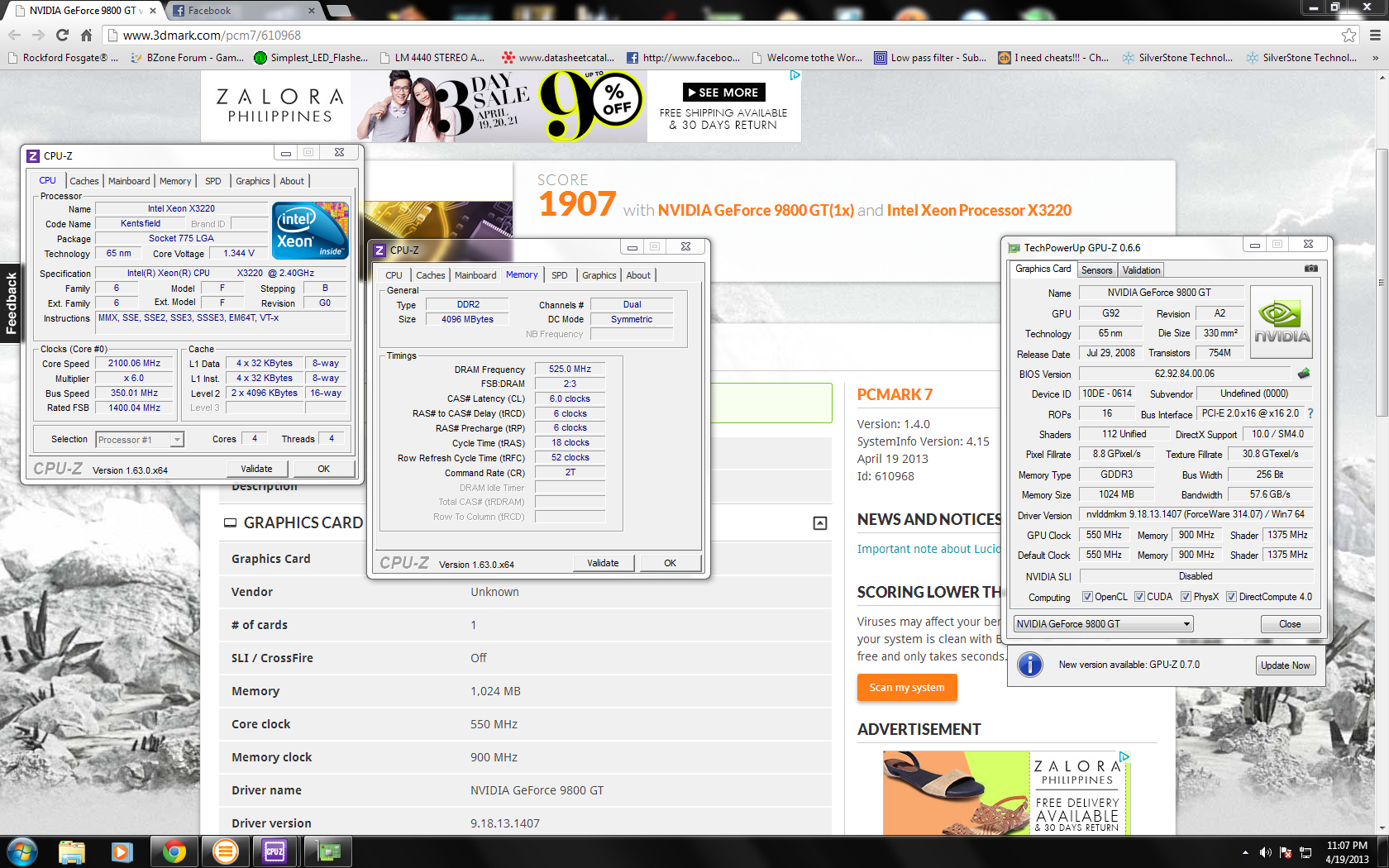The image size is (1389, 868).
Task: Click Validate in the Memory CPU-Z window
Action: point(603,563)
